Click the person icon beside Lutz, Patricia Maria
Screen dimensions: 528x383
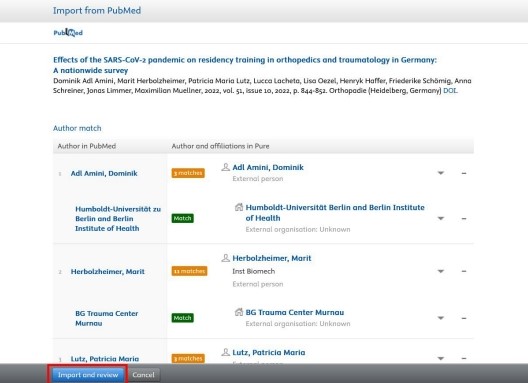[226, 352]
